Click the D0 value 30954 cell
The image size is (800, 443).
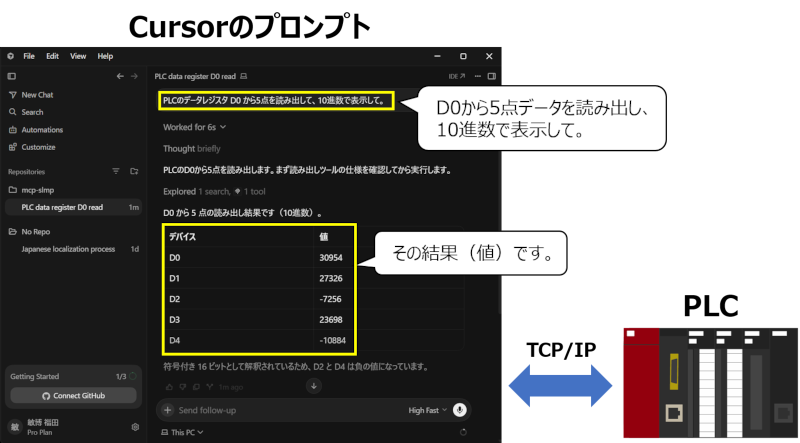(331, 258)
